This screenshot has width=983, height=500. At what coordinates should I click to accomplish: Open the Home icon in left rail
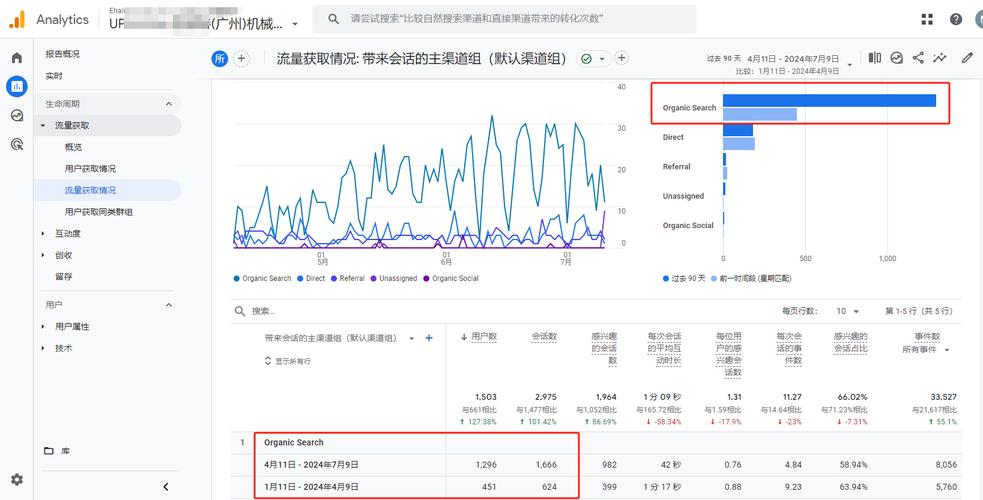click(17, 58)
